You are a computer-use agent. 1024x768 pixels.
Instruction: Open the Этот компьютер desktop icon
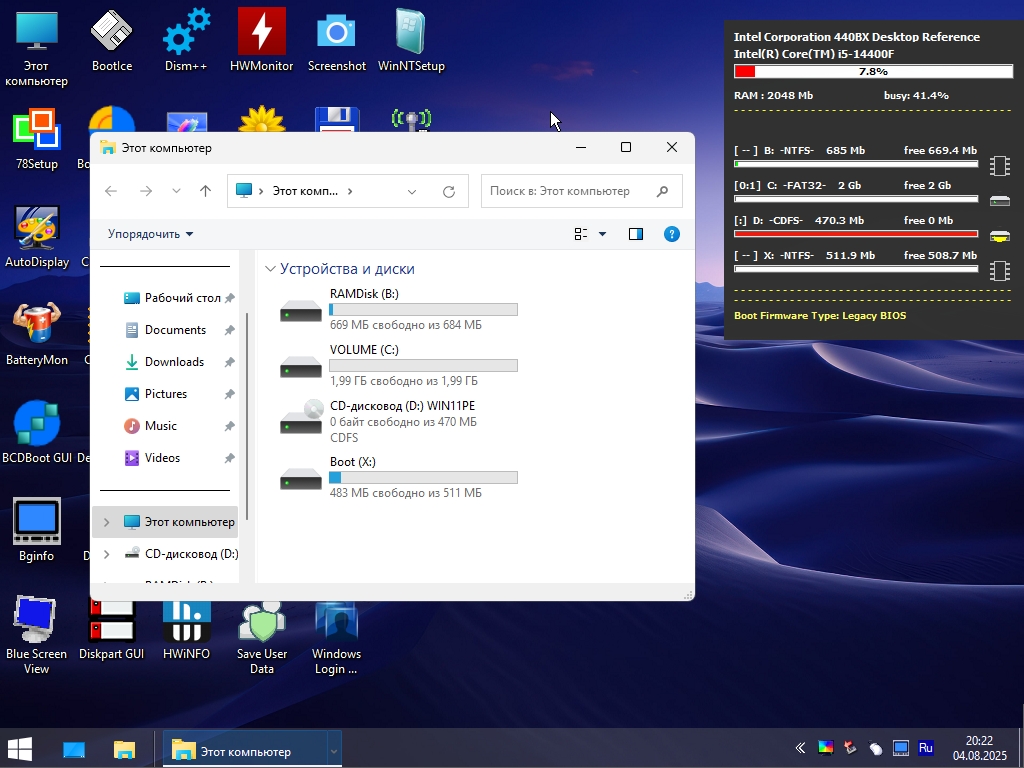pyautogui.click(x=37, y=48)
